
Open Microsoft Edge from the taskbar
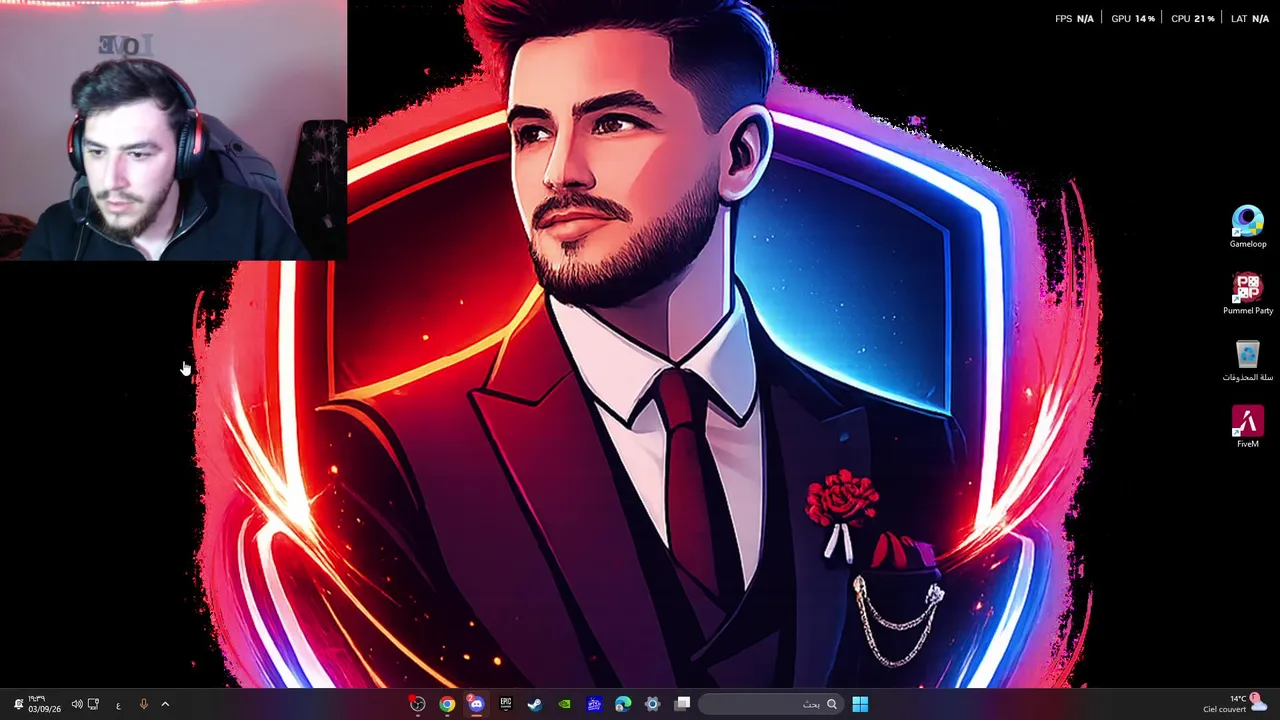click(623, 704)
